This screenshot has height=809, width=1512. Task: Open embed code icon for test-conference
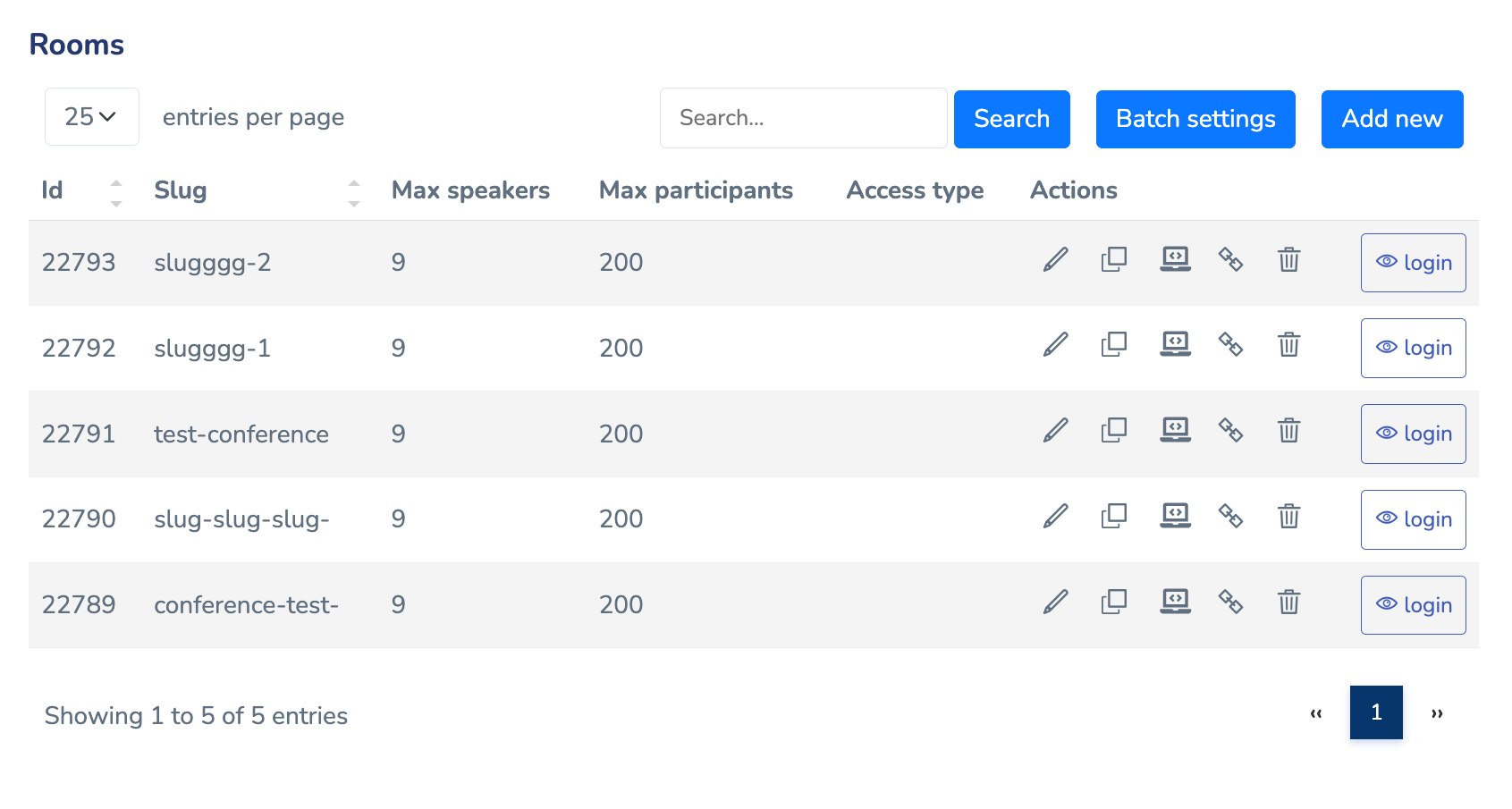[x=1176, y=431]
